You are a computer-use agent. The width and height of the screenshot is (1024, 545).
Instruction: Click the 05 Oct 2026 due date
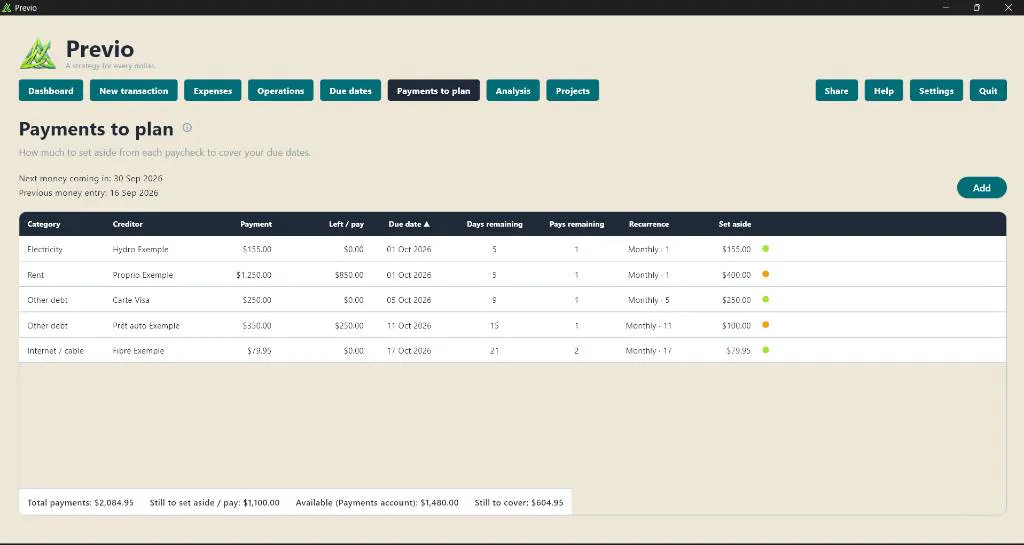click(409, 300)
